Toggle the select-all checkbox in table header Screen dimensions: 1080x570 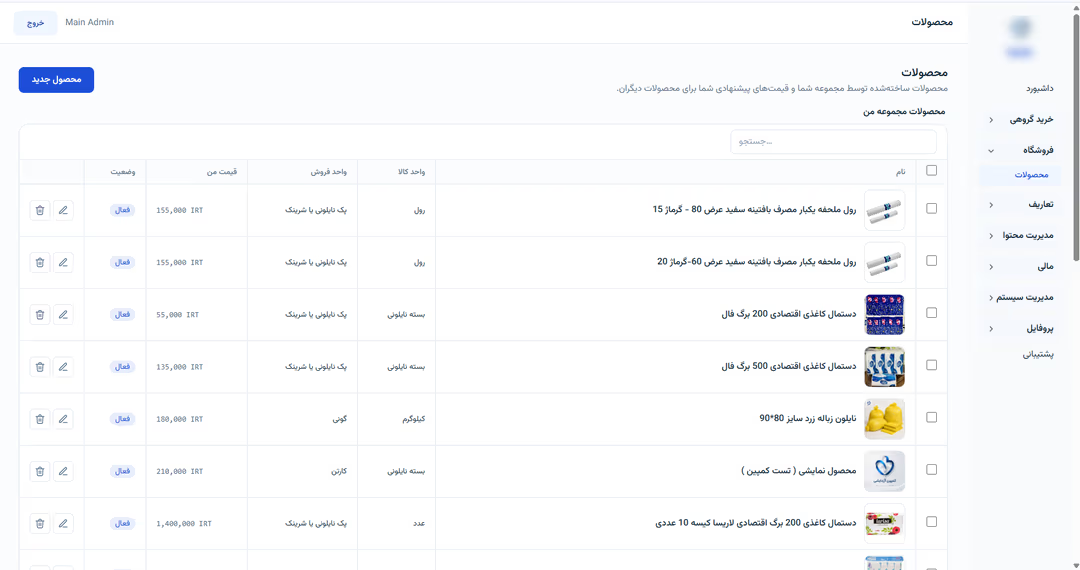pos(931,170)
